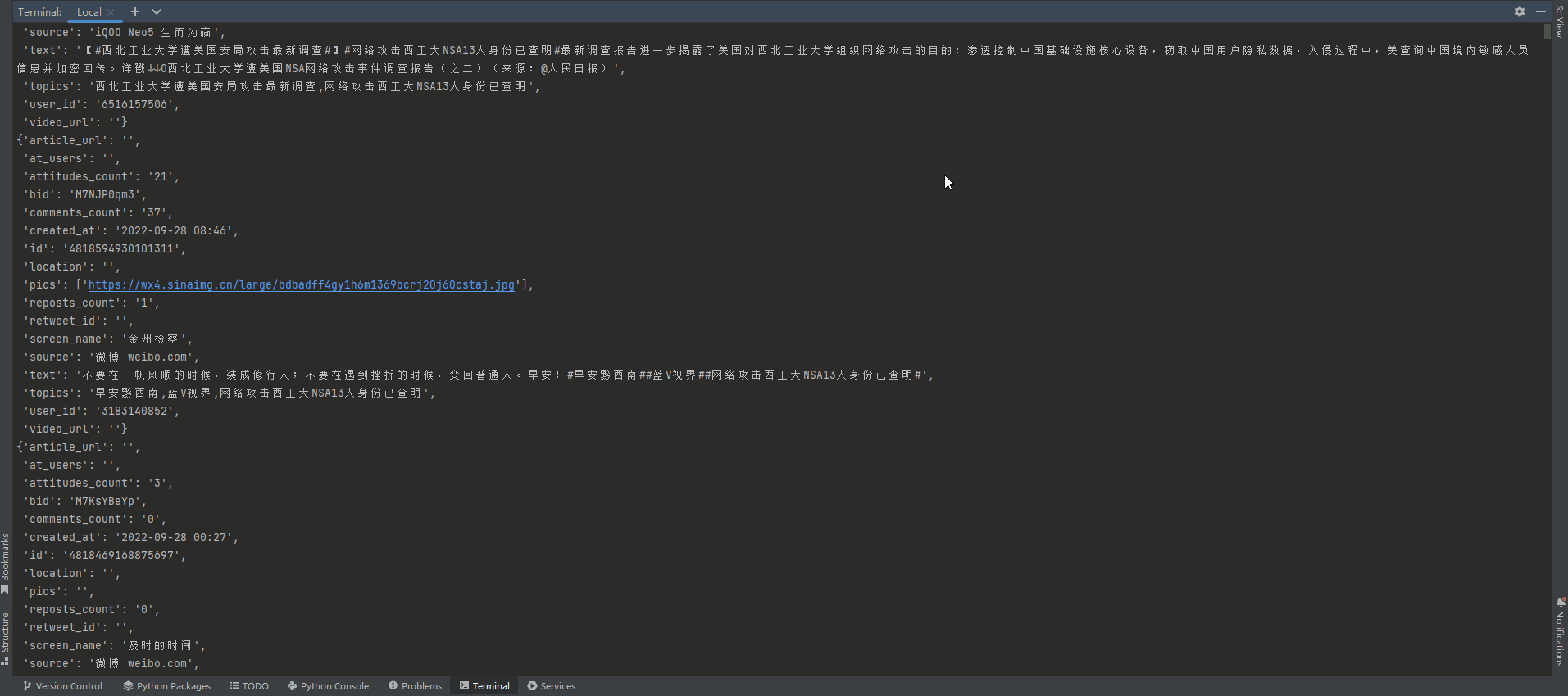Click the reposts_count '1' line
The image size is (1568, 696).
[x=91, y=303]
